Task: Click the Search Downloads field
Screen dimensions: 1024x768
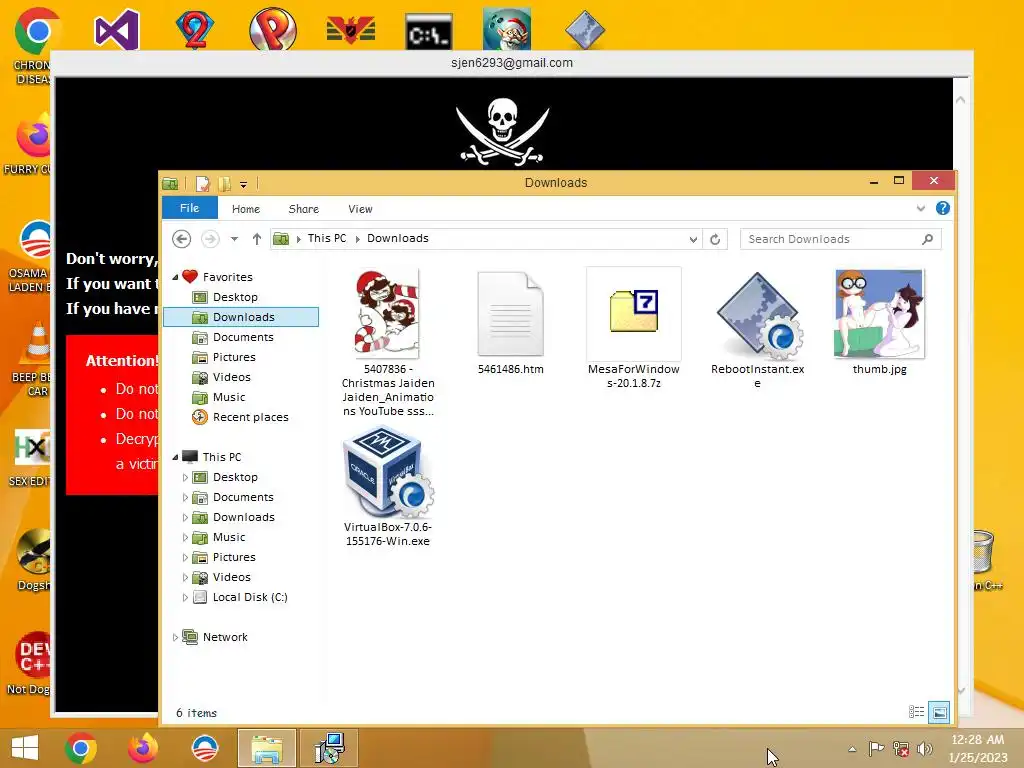Action: 840,239
